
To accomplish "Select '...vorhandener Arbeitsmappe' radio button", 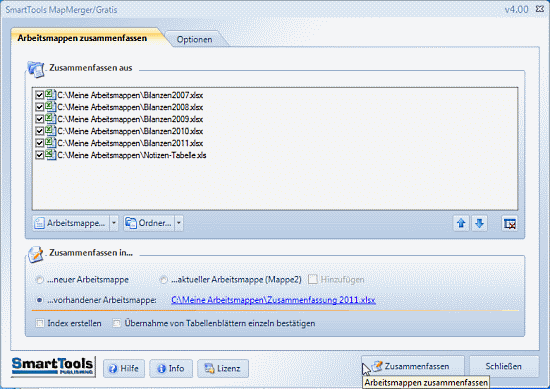I will point(40,300).
